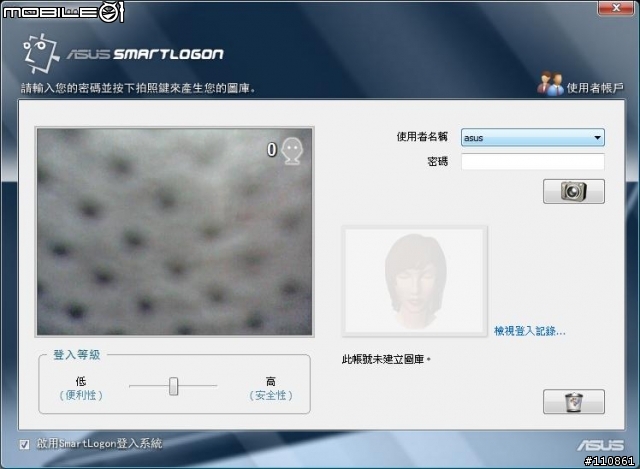Click the trash can delete button
Viewport: 640px width, 469px height.
[573, 402]
